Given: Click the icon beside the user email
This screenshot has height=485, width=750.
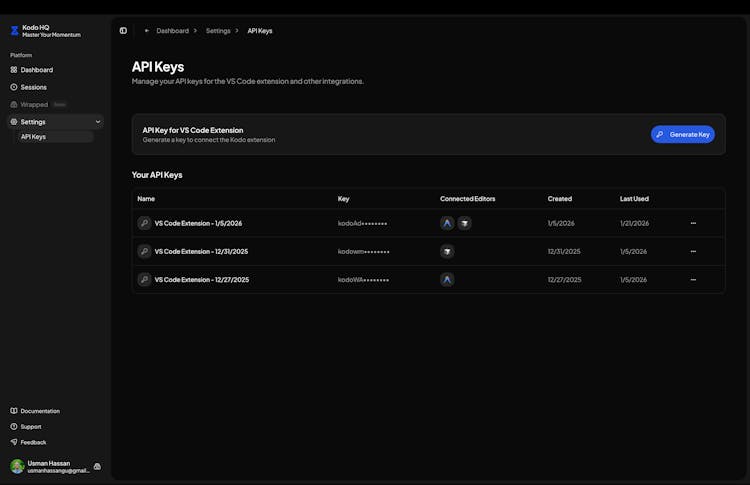Looking at the screenshot, I should point(97,466).
